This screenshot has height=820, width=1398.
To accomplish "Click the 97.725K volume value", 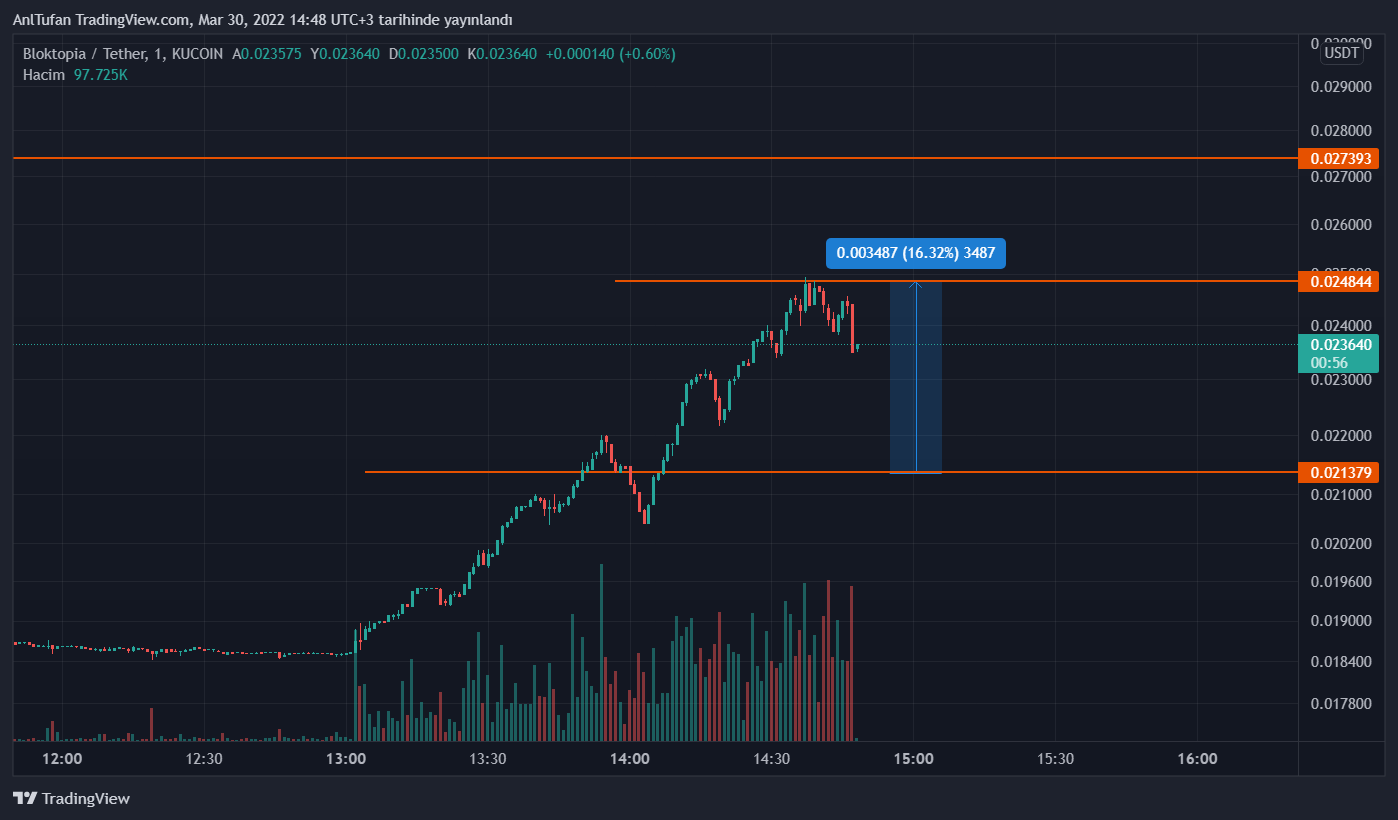I will point(101,75).
